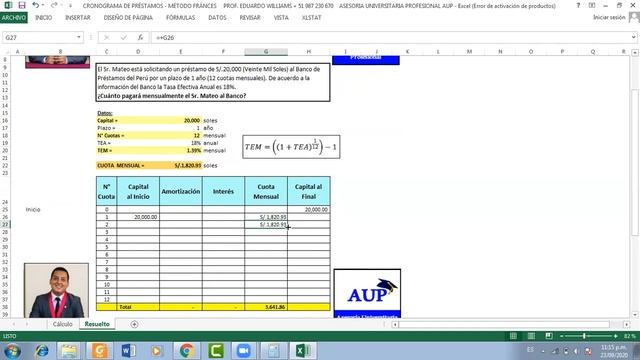Switch to Page Break Preview icon

tap(549, 336)
